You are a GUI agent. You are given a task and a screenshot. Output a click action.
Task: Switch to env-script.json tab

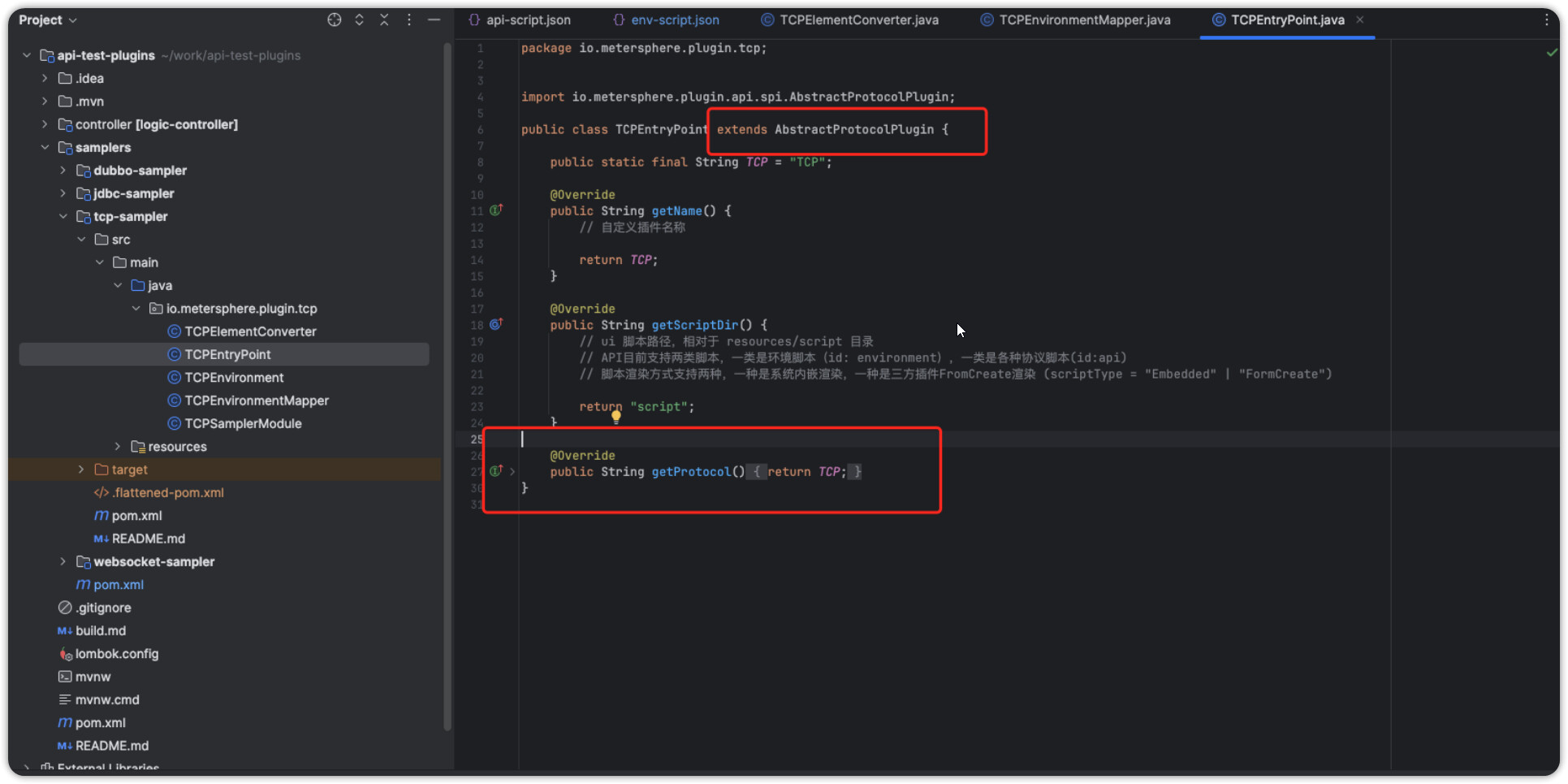coord(666,19)
